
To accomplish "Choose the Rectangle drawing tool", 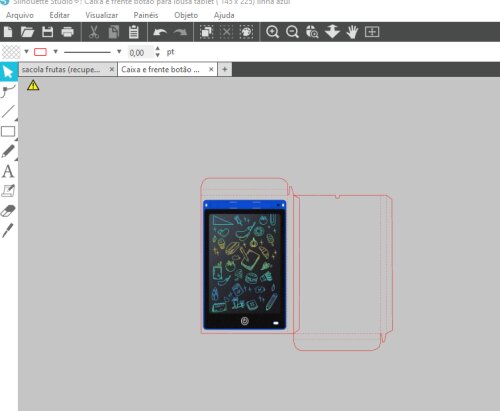I will click(x=8, y=132).
